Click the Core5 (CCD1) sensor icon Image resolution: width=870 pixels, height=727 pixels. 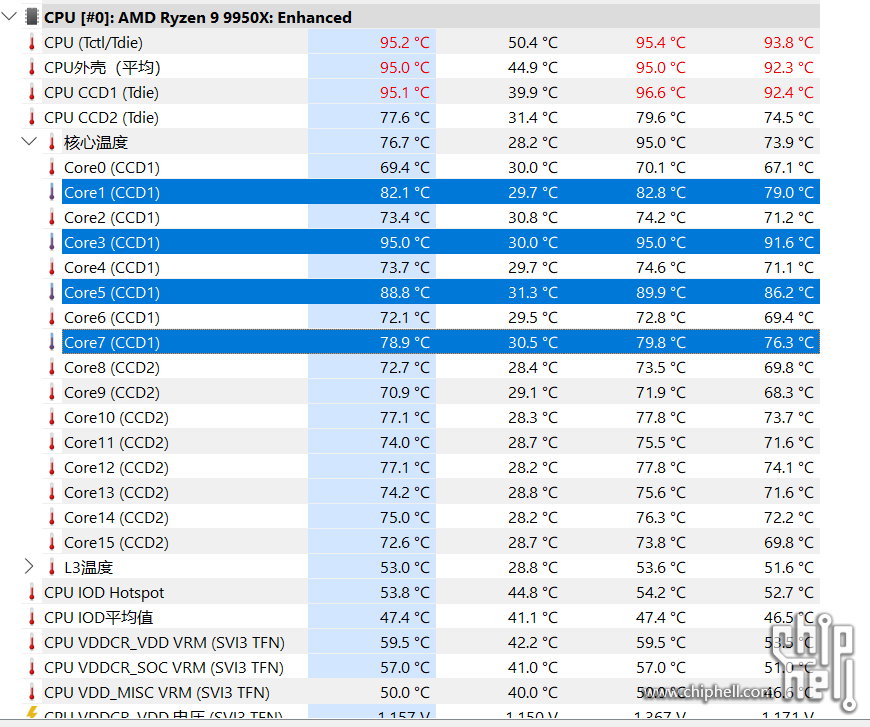click(52, 292)
